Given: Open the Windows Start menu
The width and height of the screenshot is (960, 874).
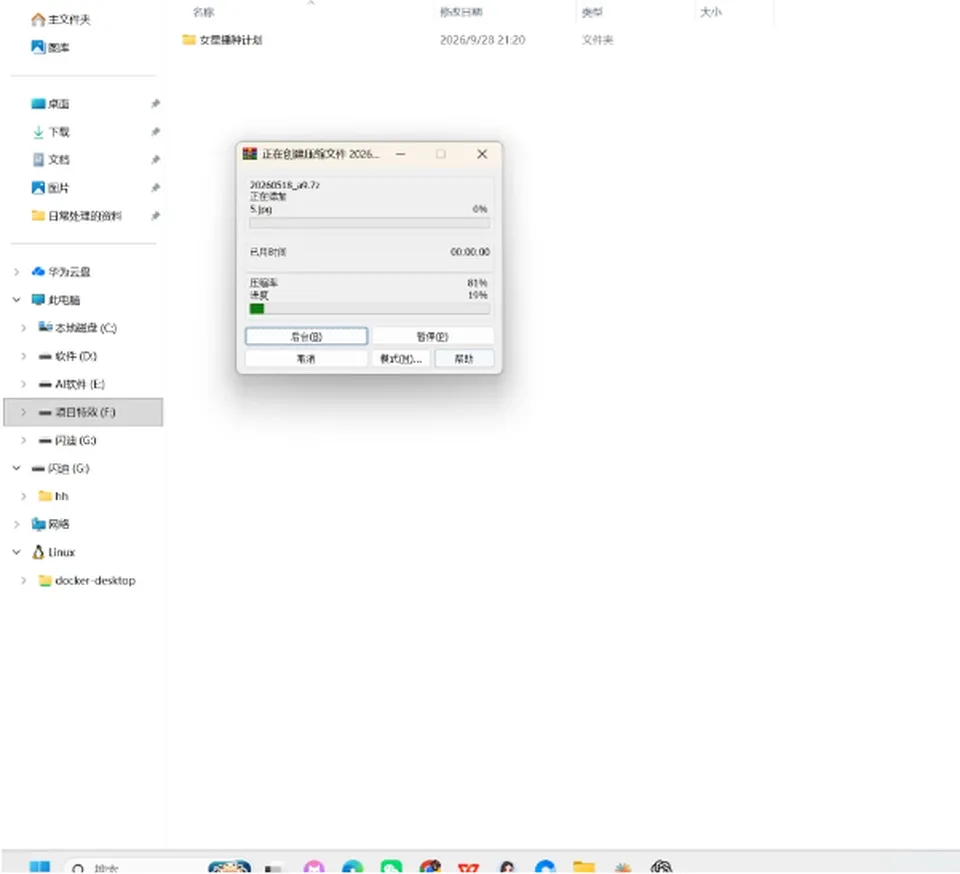Looking at the screenshot, I should 40,867.
